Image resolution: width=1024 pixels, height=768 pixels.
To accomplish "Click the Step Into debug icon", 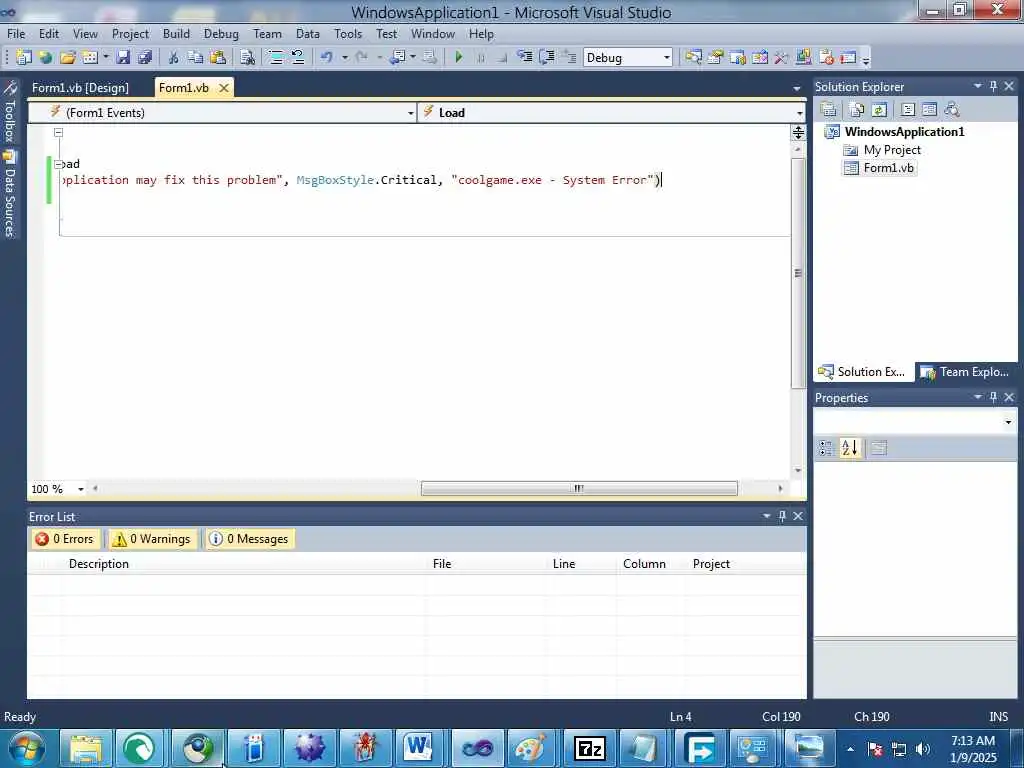I will 524,57.
